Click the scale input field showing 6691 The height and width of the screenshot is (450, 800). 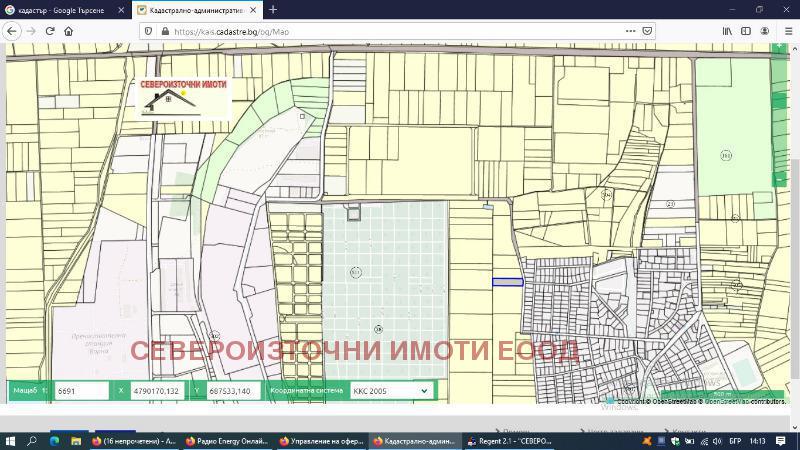(80, 391)
